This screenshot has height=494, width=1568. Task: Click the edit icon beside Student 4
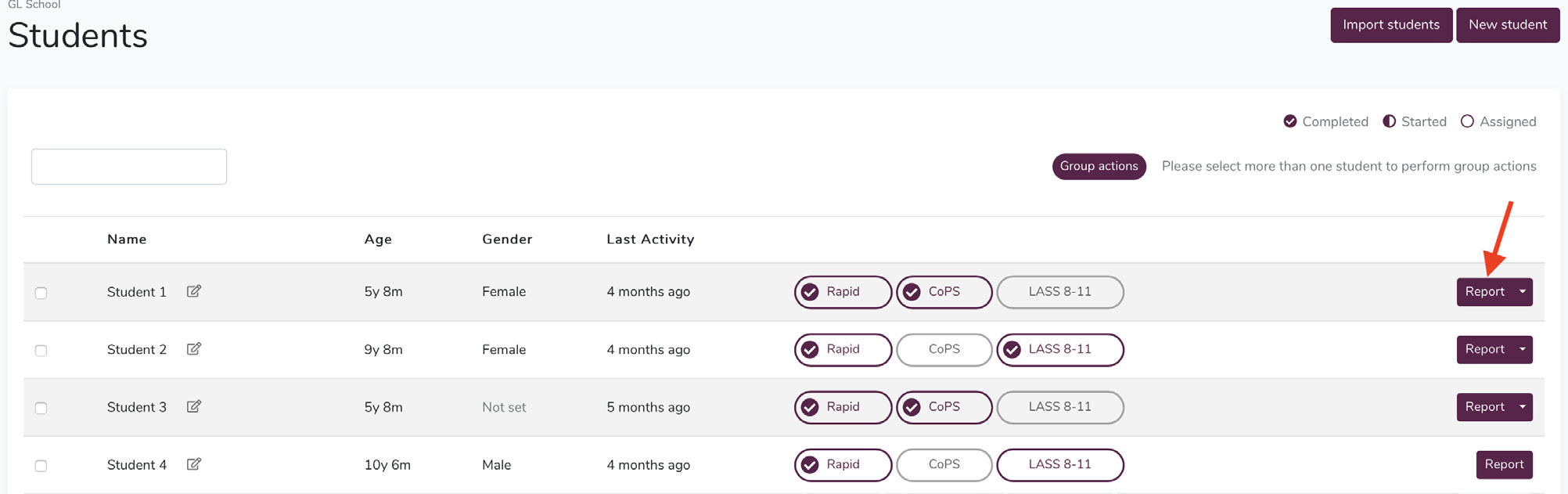(194, 464)
